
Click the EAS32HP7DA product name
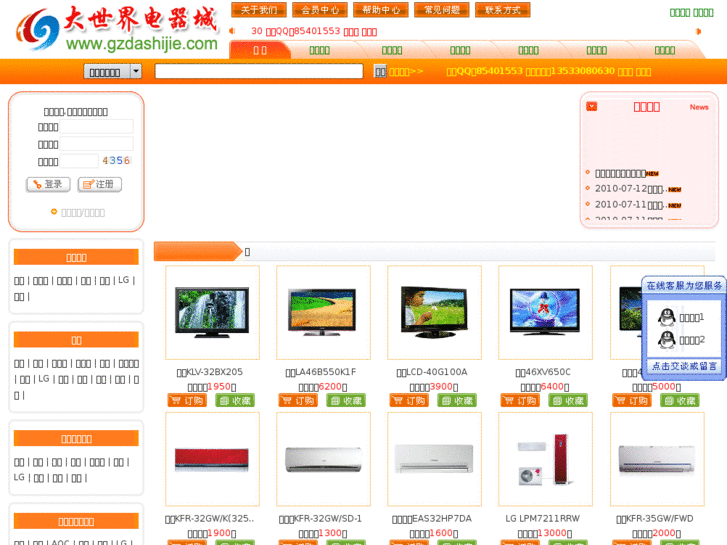click(x=432, y=519)
